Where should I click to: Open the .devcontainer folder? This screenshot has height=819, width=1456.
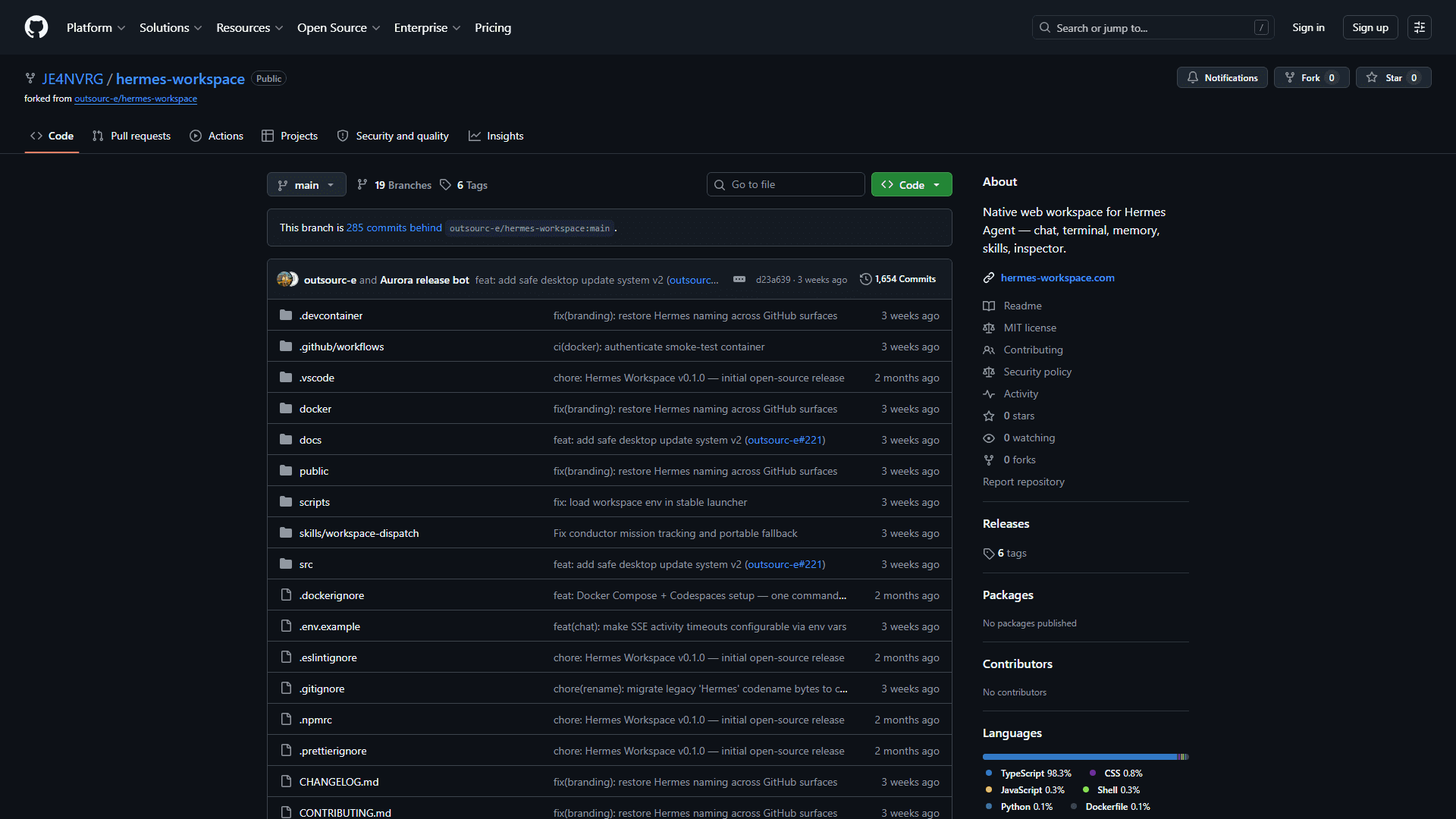click(331, 315)
